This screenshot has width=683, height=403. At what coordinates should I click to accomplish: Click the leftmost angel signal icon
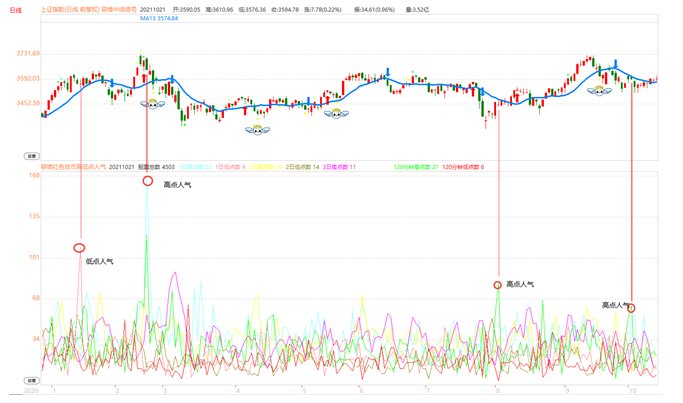point(152,104)
